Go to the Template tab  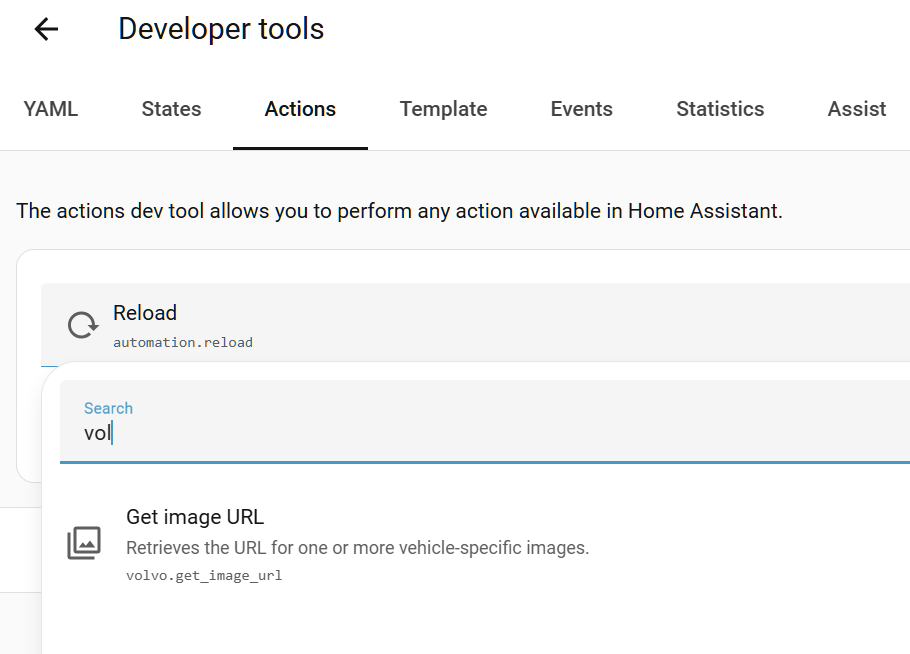point(443,109)
